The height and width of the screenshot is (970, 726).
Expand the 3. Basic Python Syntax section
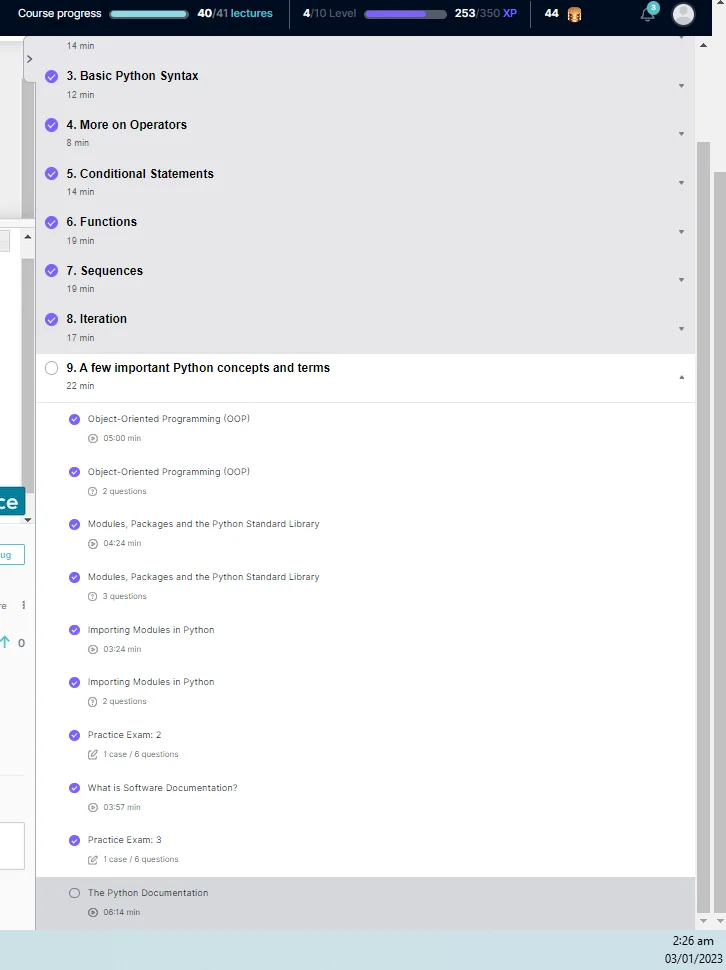(681, 85)
